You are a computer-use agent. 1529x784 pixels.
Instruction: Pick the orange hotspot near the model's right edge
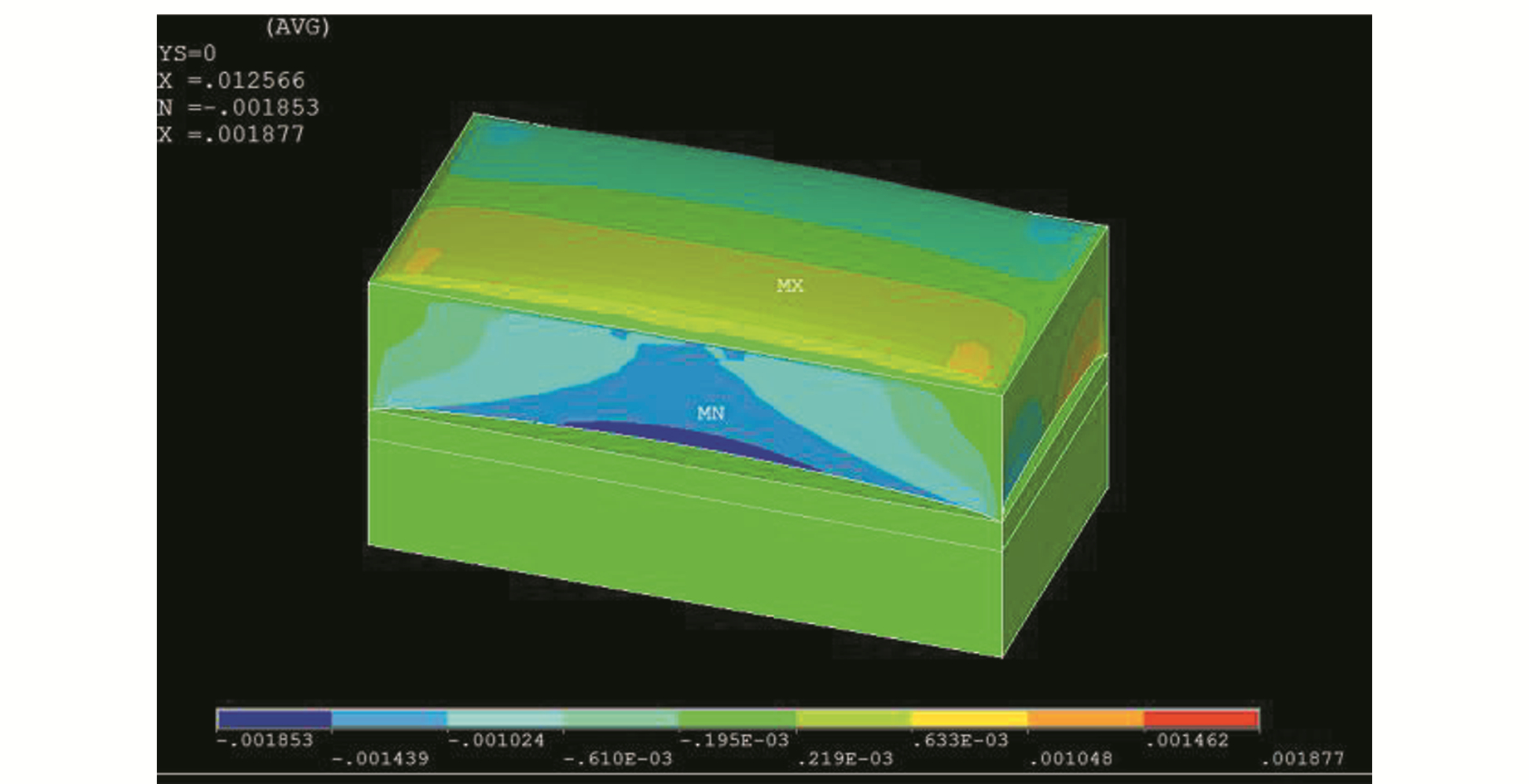pyautogui.click(x=969, y=358)
